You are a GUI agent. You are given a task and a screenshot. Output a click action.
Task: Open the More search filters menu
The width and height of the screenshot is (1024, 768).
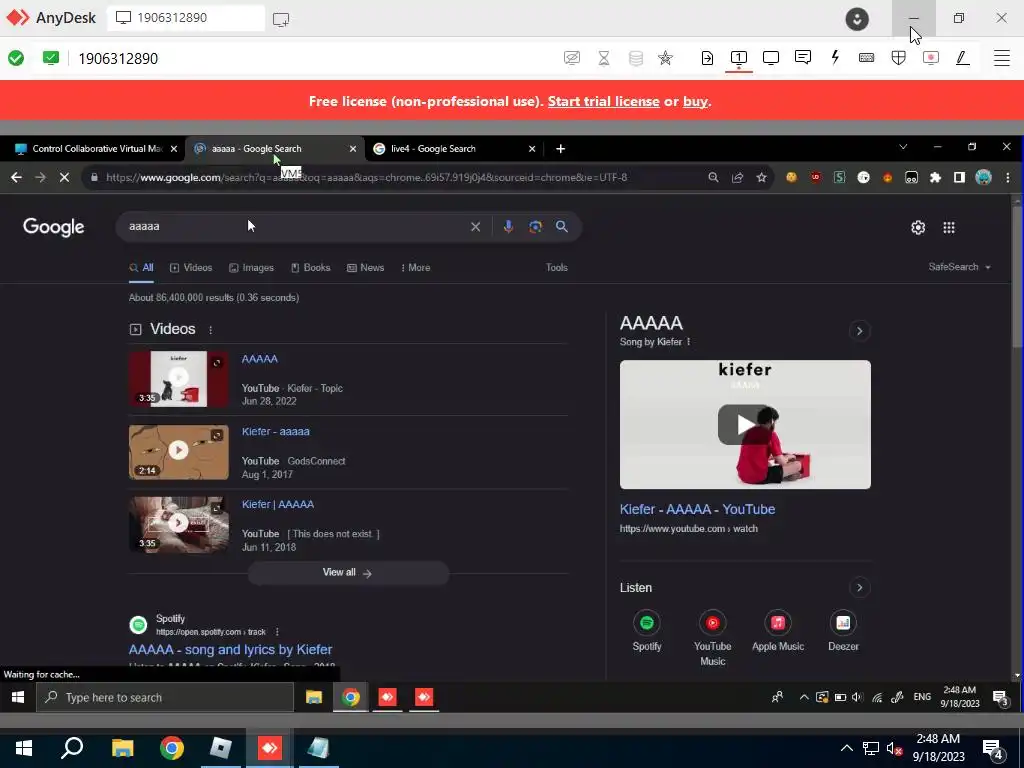coord(415,267)
